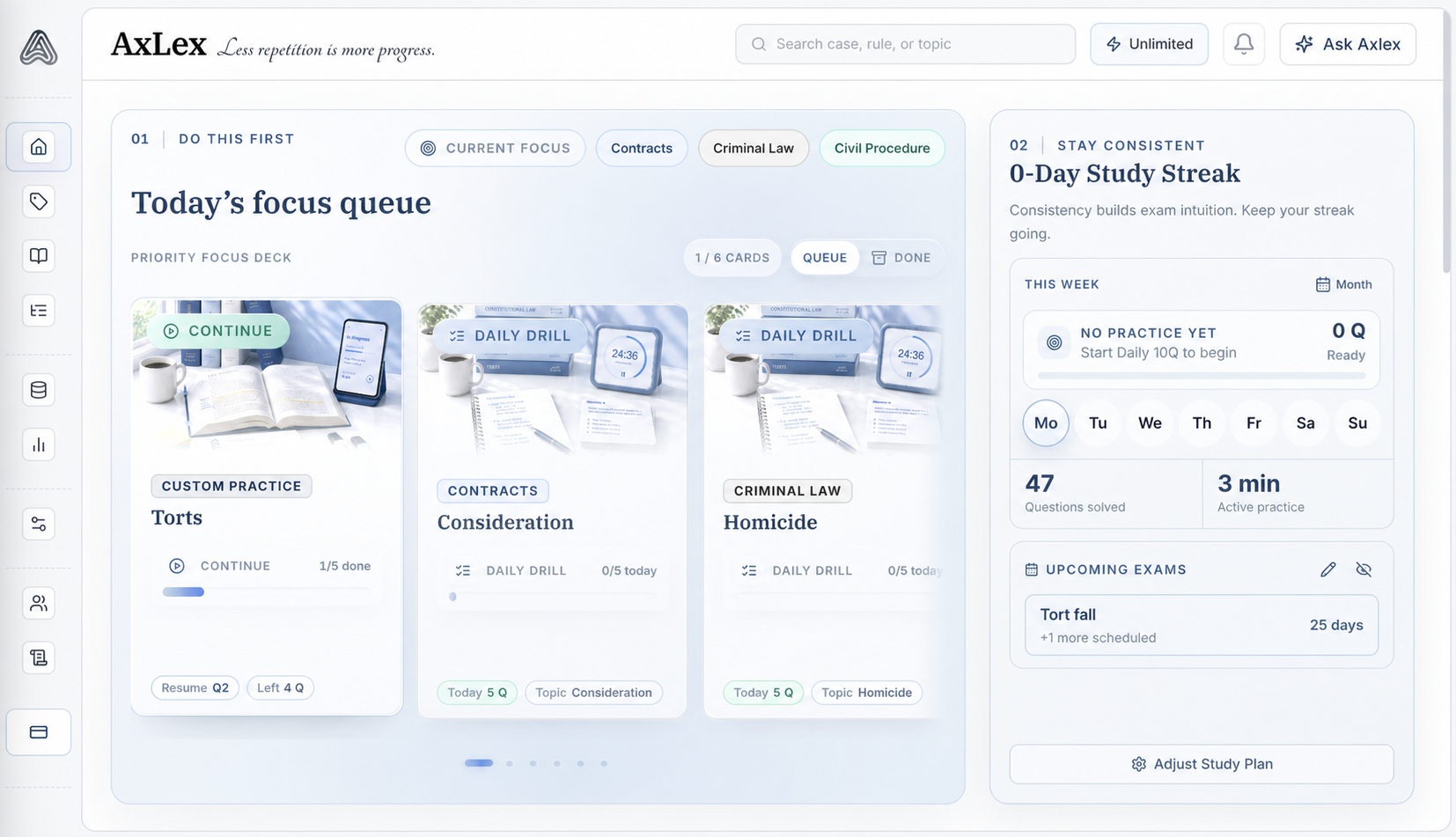Focus the search case, rule, or topic field
Screen dimensions: 1456x837
[x=905, y=44]
